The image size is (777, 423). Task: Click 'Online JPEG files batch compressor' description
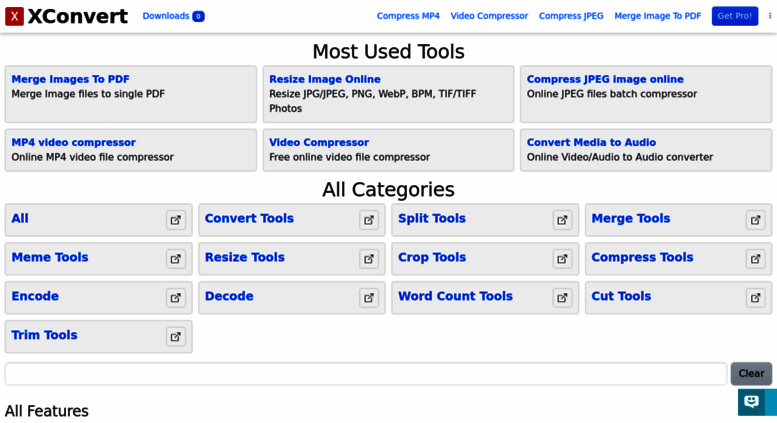[612, 94]
